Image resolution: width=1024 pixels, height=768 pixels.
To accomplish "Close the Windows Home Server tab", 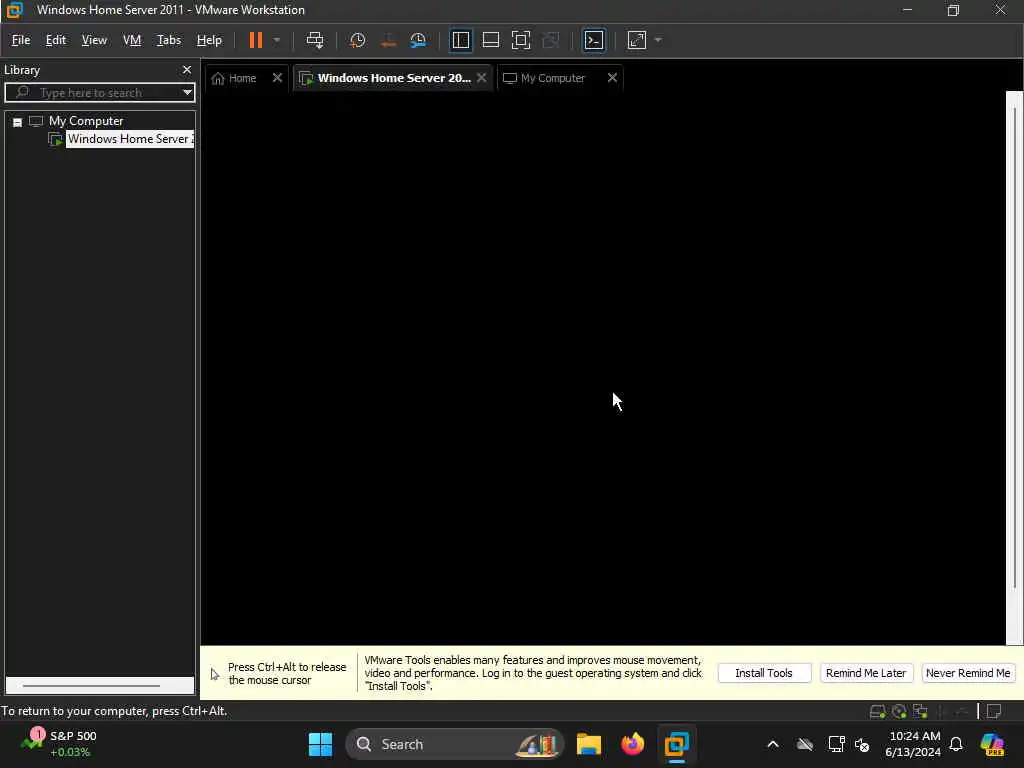I will 481,78.
